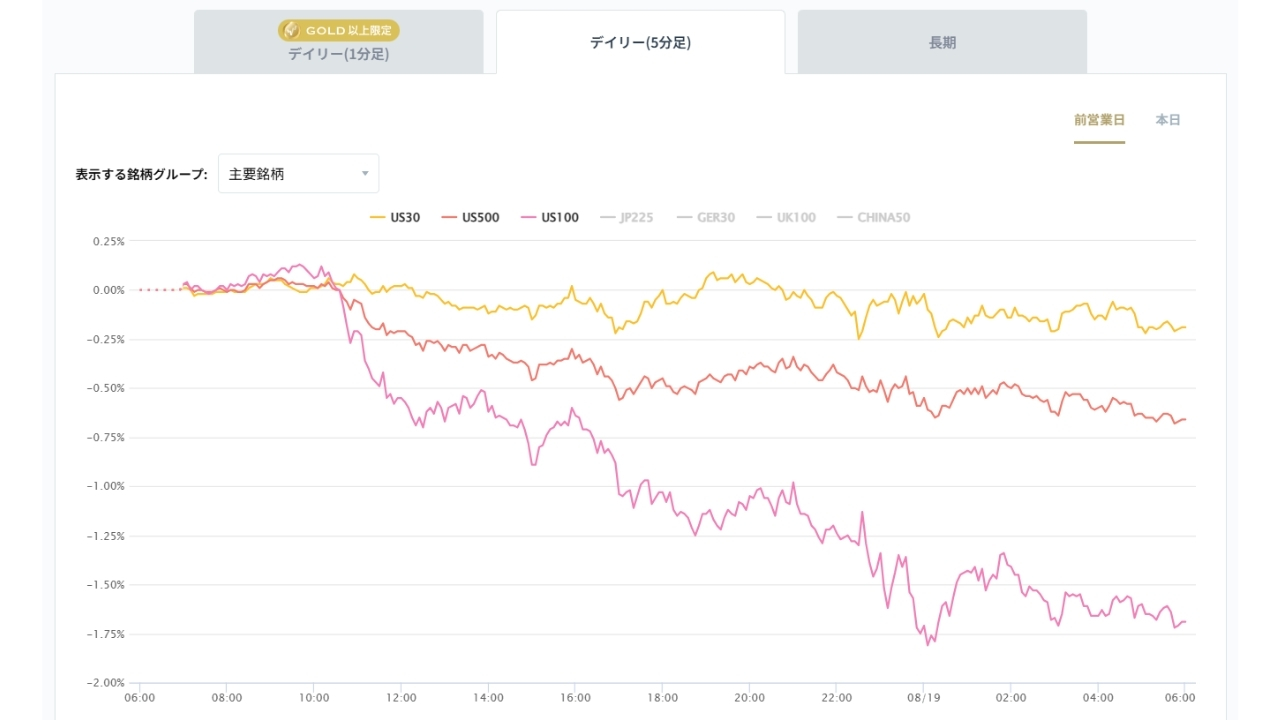
Task: Toggle US500 series in legend
Action: click(470, 217)
